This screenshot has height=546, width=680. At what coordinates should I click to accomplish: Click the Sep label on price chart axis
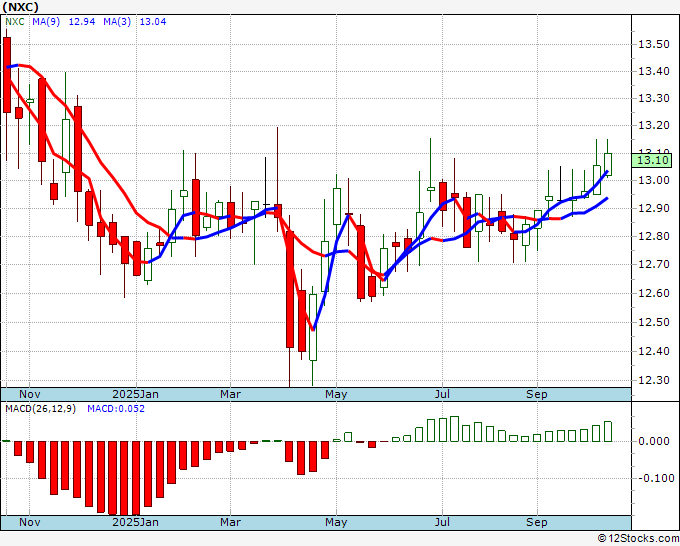coord(537,394)
